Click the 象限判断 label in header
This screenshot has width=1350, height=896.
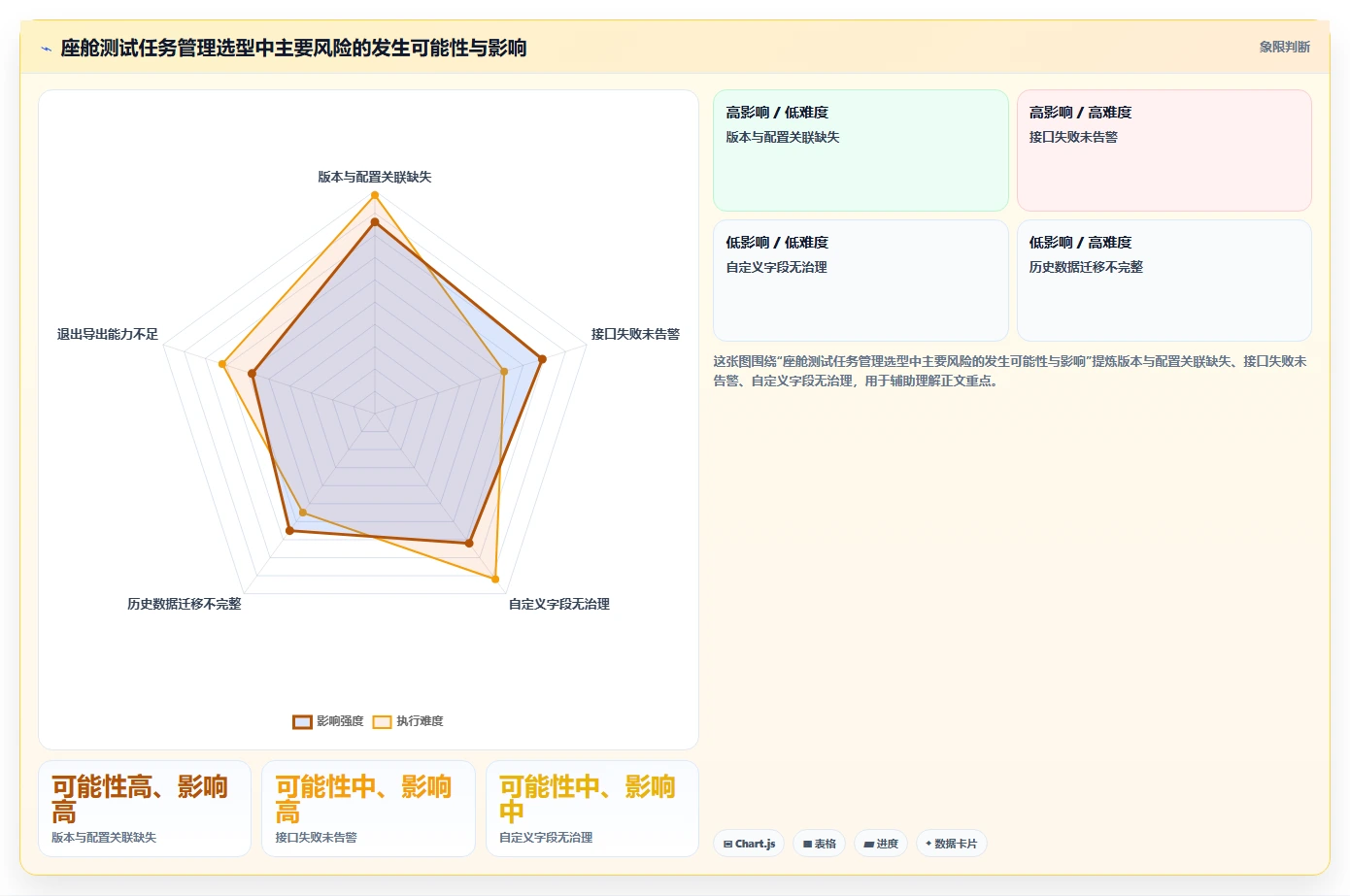(1284, 47)
